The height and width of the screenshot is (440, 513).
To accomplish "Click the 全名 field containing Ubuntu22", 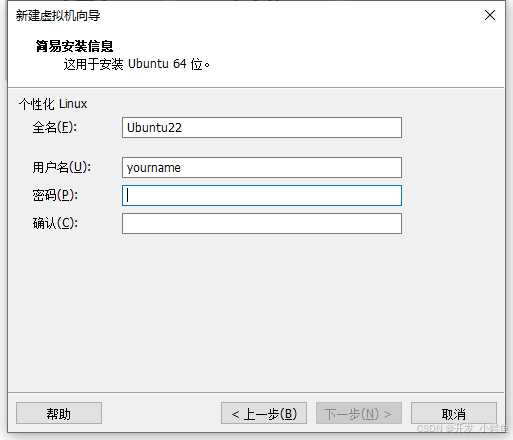I will pyautogui.click(x=262, y=127).
